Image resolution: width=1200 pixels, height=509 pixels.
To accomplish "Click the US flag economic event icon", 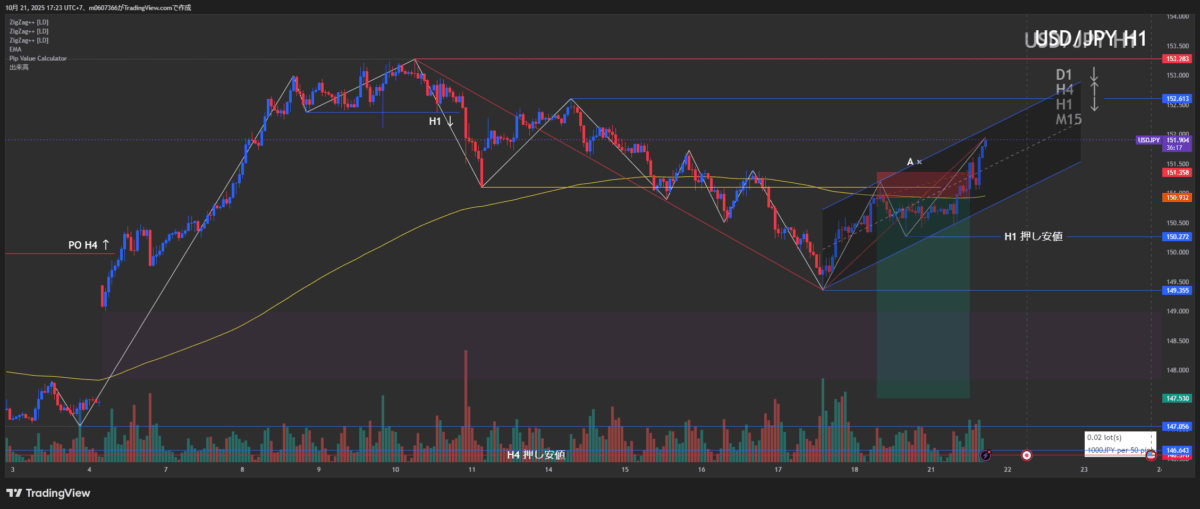I will point(1150,455).
